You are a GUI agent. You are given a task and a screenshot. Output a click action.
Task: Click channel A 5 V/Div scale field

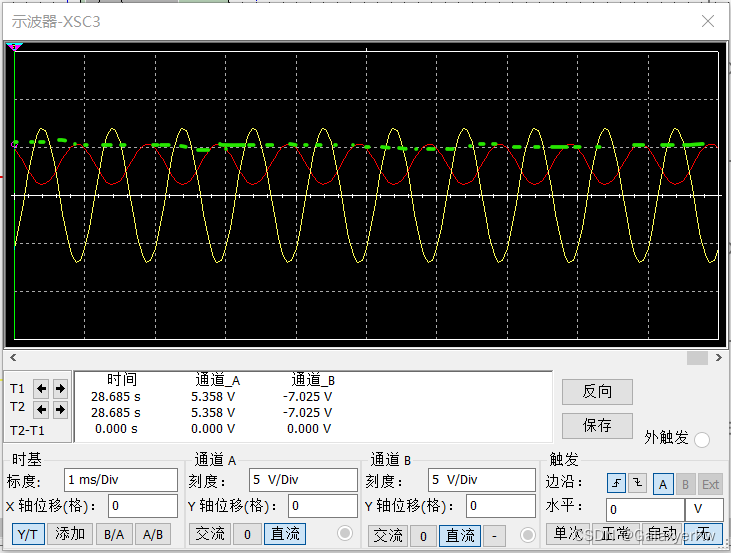point(303,480)
